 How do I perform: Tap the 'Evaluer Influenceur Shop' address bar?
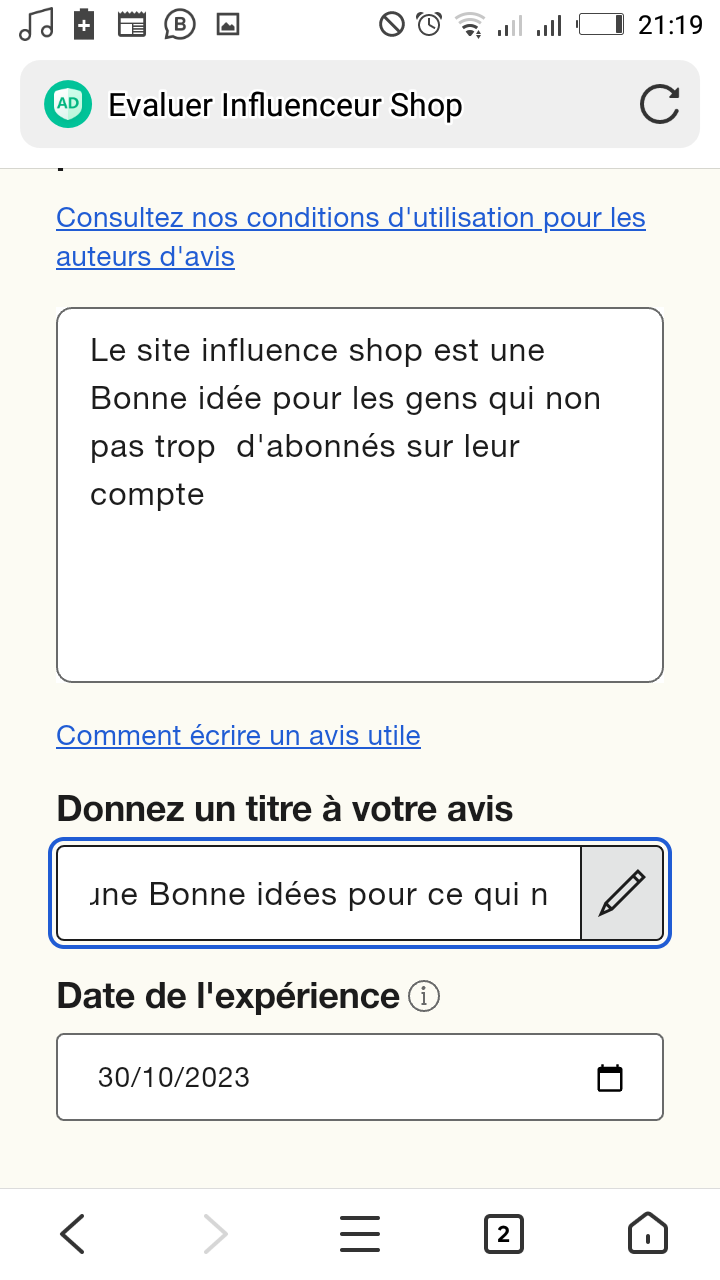[x=340, y=105]
